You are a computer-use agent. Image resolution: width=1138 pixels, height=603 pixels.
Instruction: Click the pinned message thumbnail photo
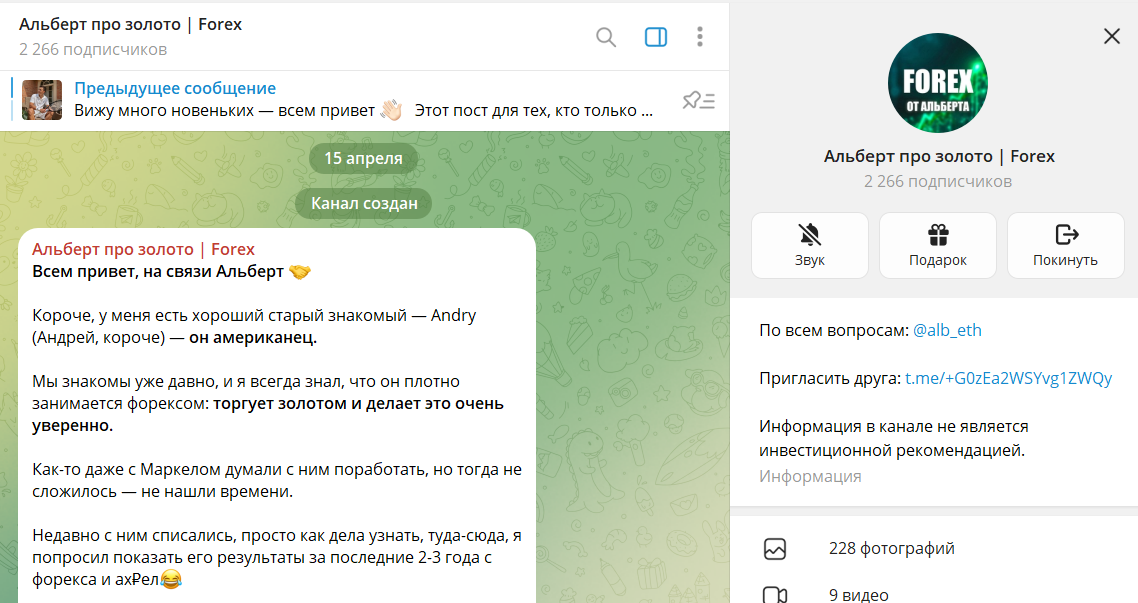(42, 100)
